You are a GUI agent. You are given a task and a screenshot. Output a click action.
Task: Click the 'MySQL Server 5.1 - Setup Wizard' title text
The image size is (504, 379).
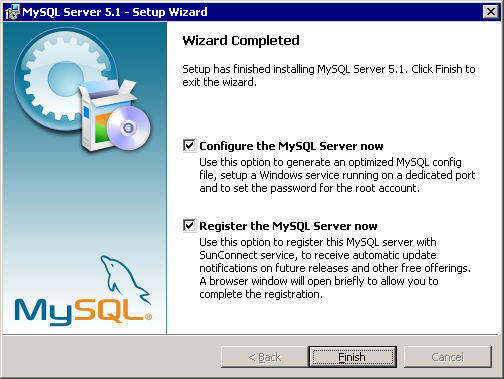[x=115, y=12]
